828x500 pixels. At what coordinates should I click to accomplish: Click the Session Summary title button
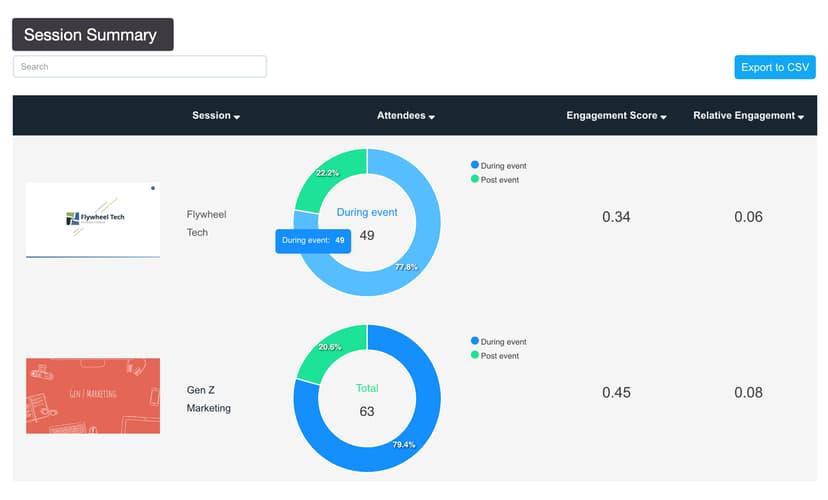click(x=92, y=35)
